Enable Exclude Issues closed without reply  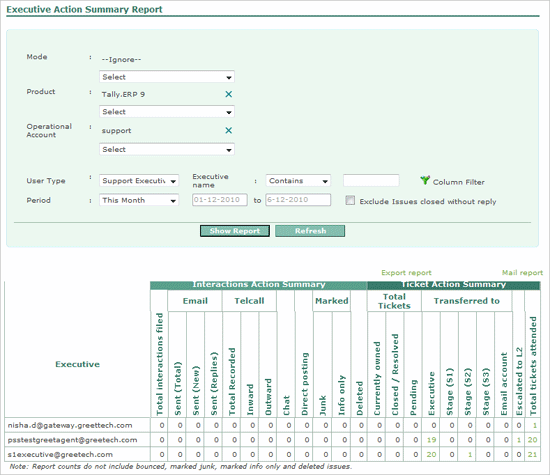click(350, 200)
